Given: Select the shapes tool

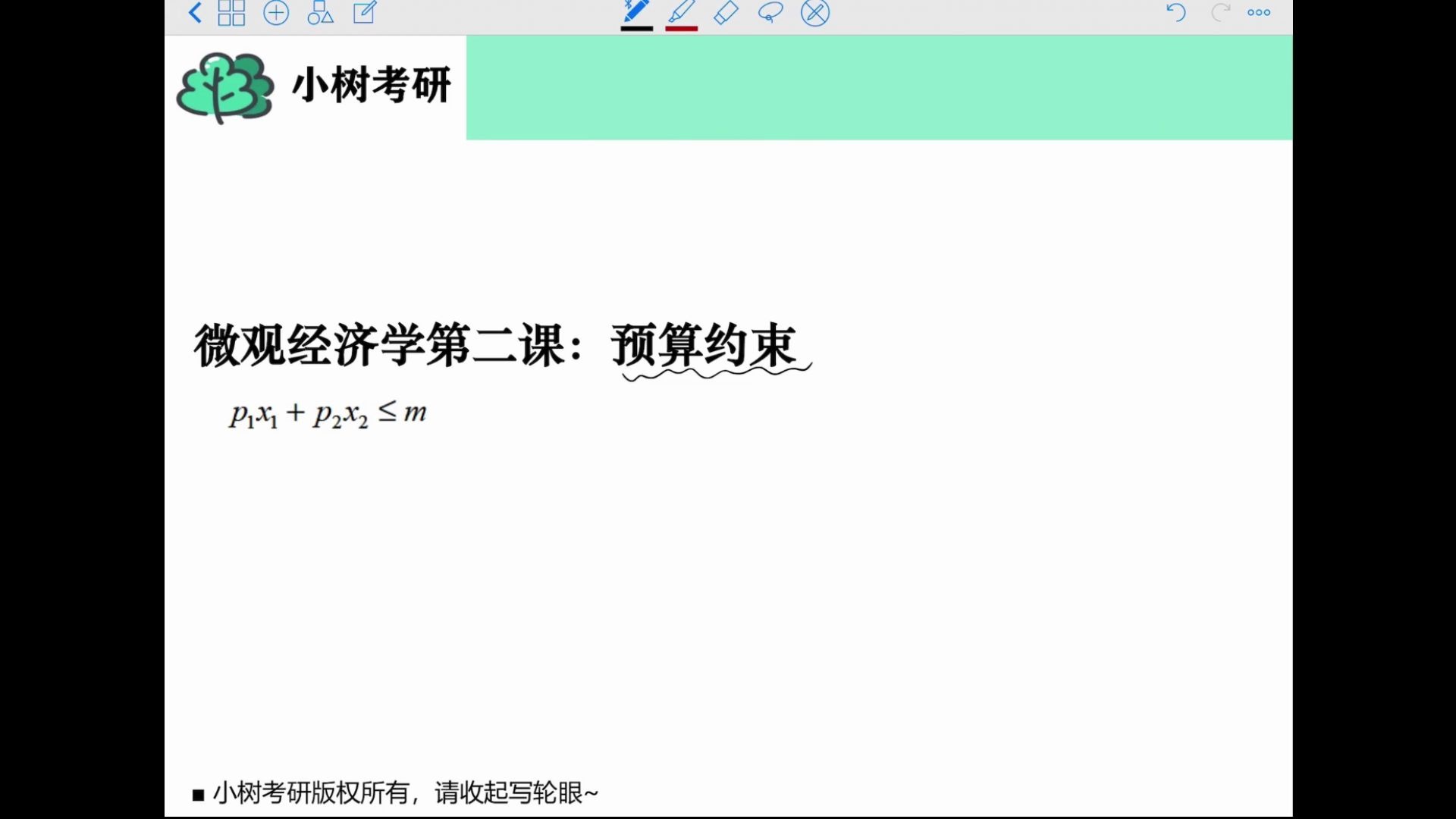Looking at the screenshot, I should (x=320, y=12).
